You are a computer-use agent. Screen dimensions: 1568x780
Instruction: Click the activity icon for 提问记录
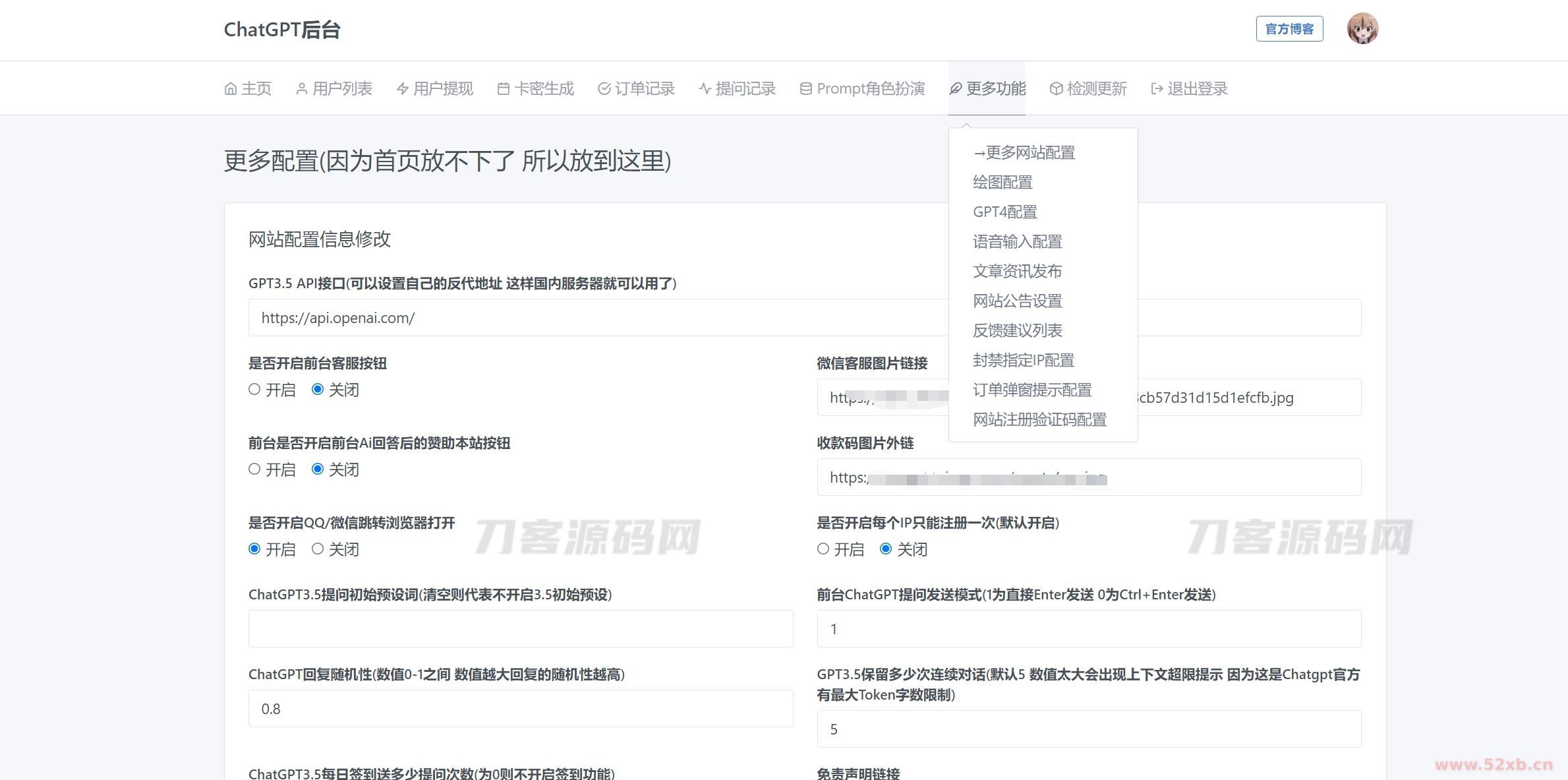(x=705, y=89)
